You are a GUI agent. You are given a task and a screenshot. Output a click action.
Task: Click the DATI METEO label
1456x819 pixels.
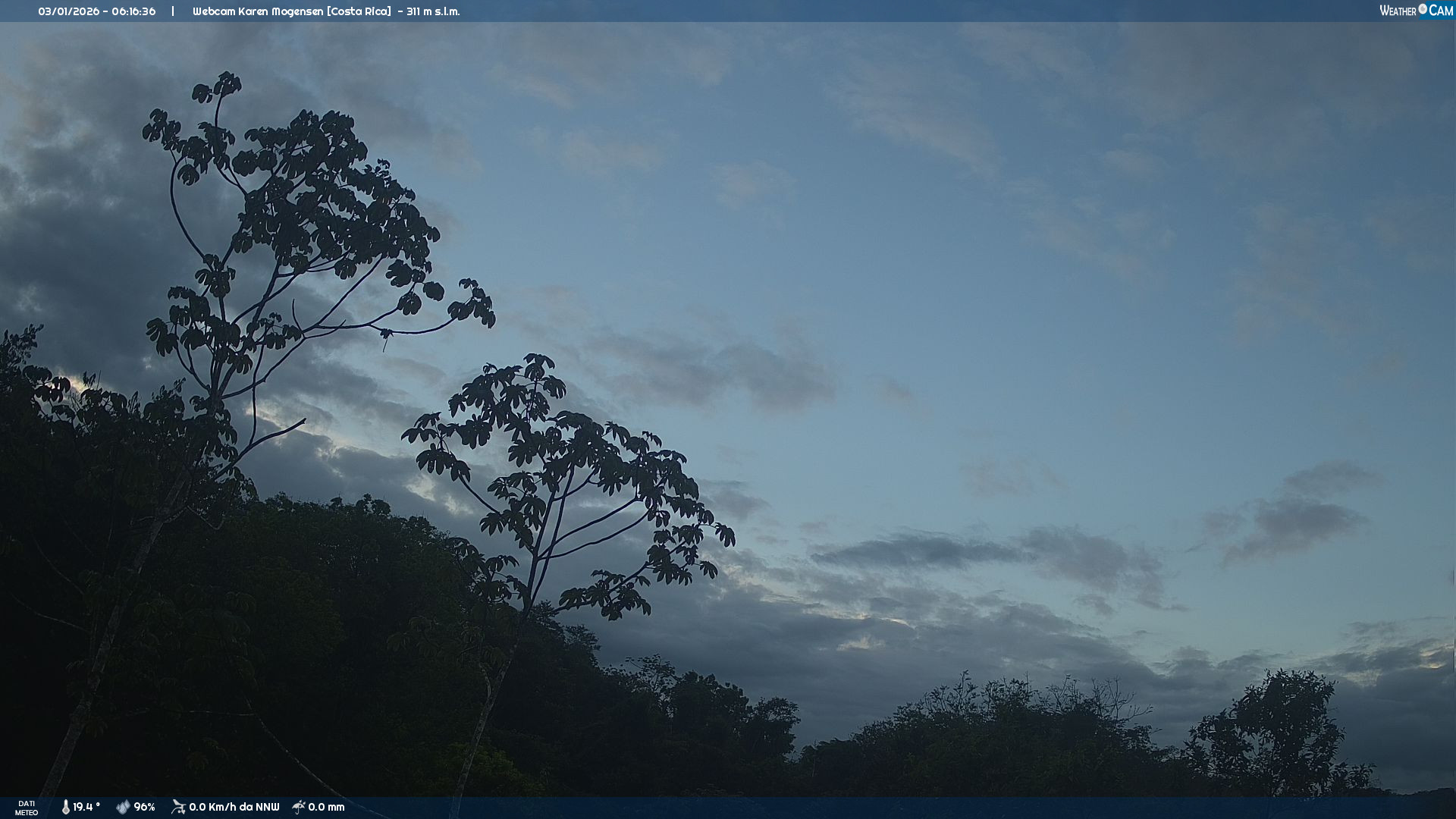(27, 808)
